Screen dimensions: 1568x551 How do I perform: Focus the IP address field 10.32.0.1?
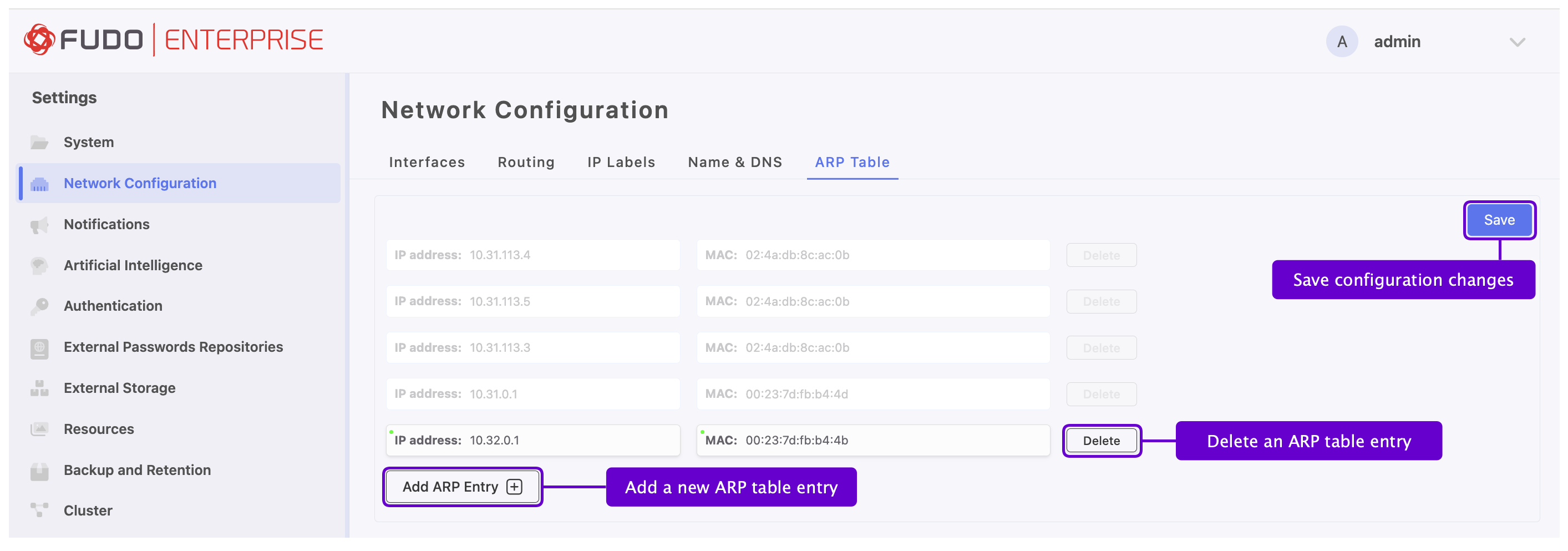(x=532, y=441)
